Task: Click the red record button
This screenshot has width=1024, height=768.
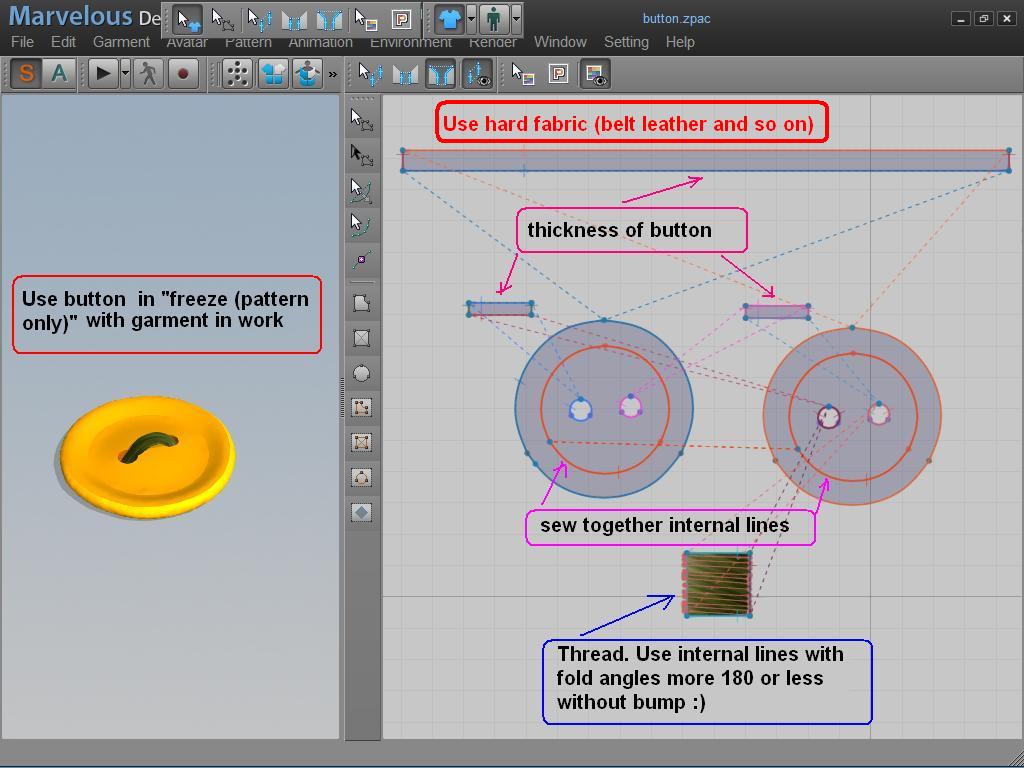Action: click(183, 74)
